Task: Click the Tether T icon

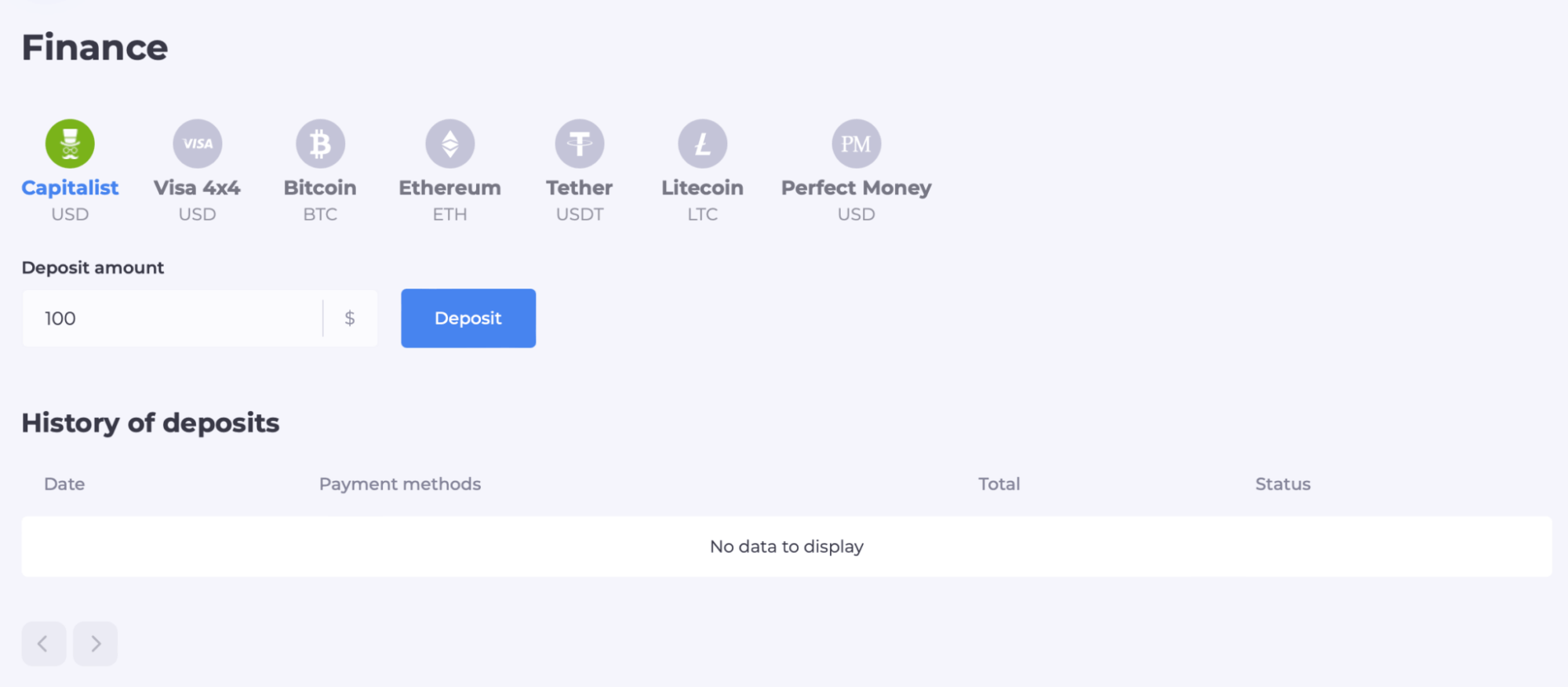Action: coord(580,144)
